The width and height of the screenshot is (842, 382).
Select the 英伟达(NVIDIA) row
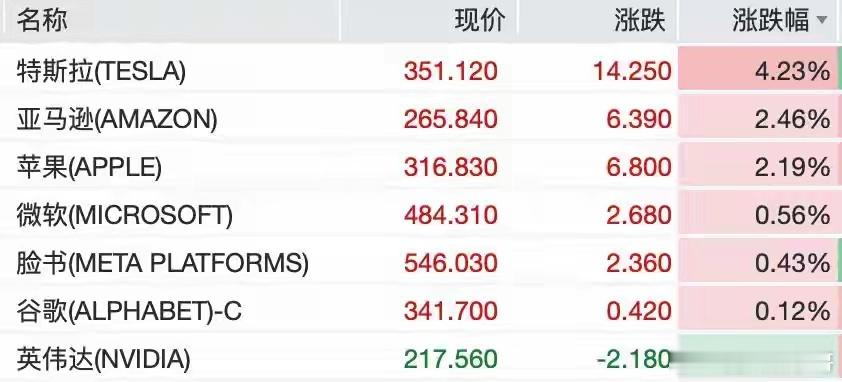click(x=421, y=358)
